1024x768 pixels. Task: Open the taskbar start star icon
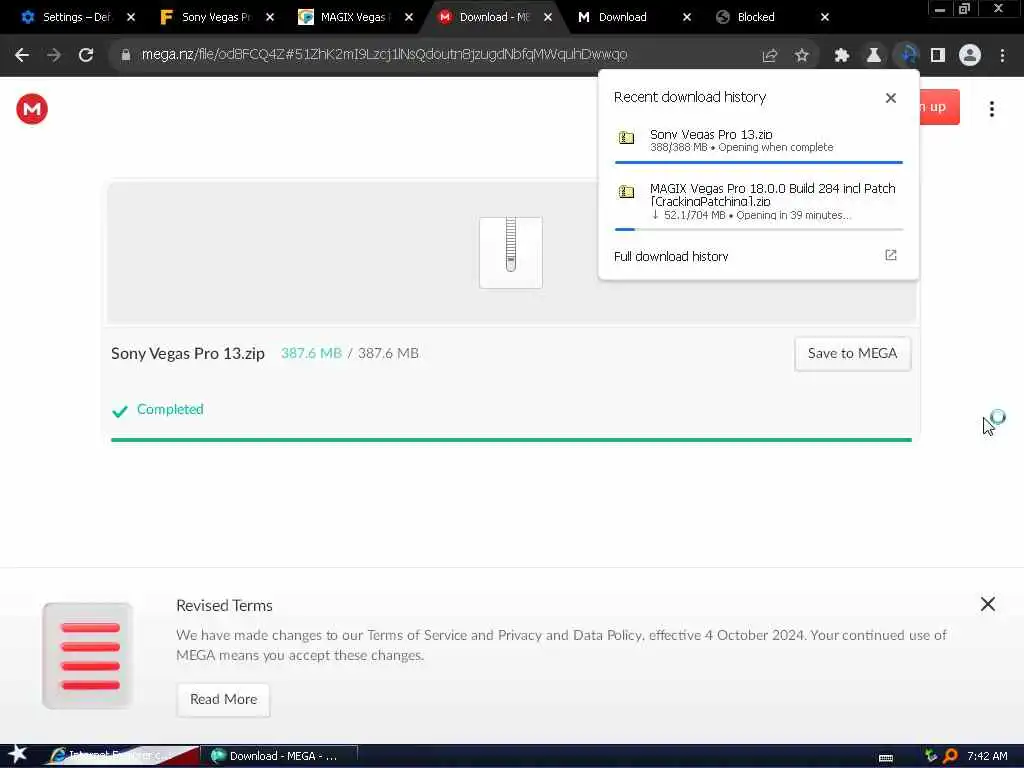(x=17, y=754)
